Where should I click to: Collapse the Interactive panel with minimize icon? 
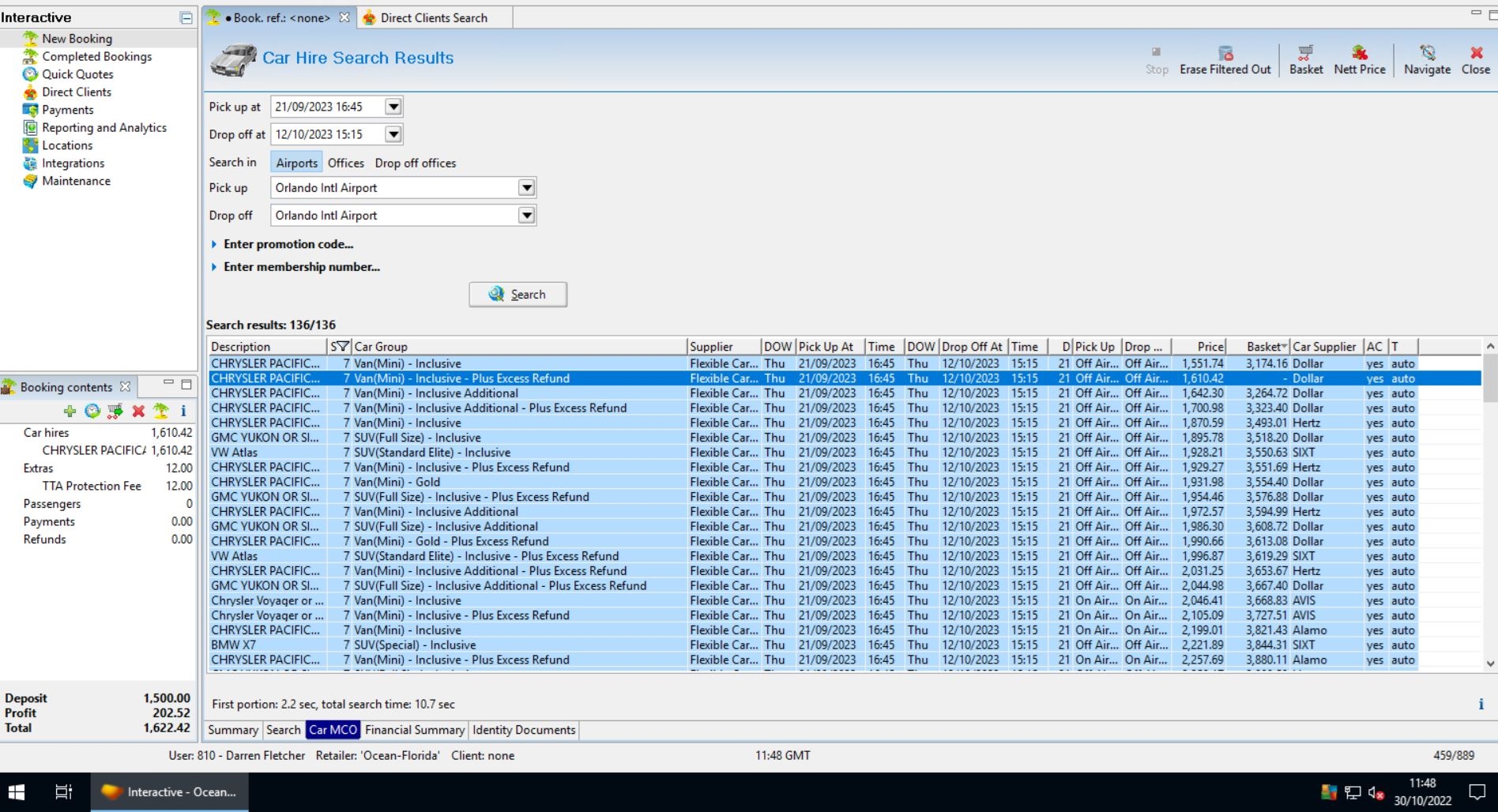tap(186, 17)
